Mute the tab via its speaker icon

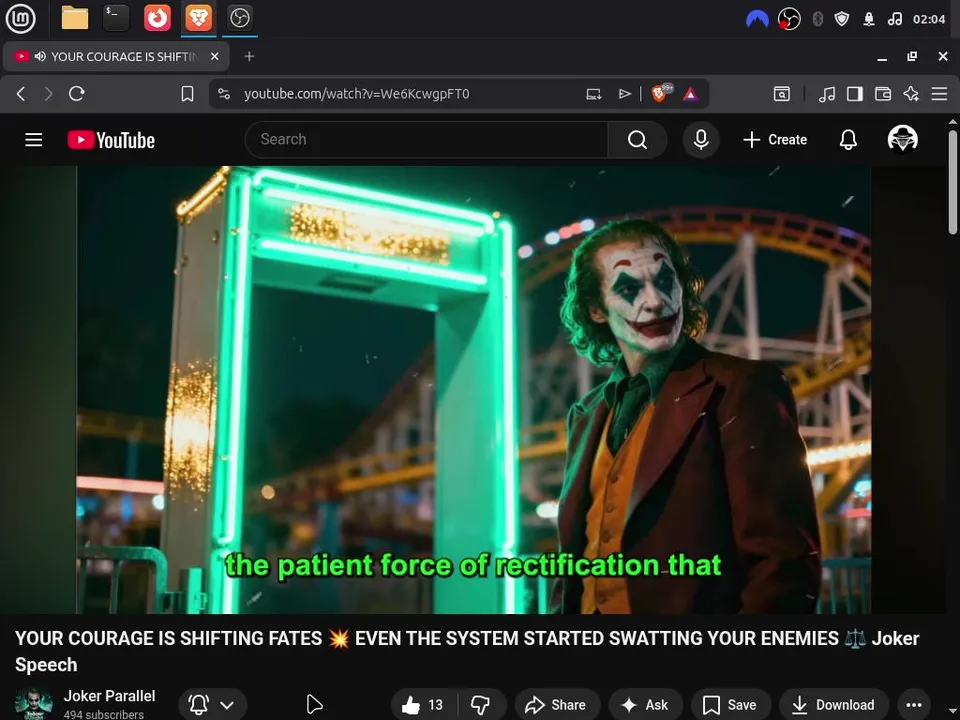[40, 56]
